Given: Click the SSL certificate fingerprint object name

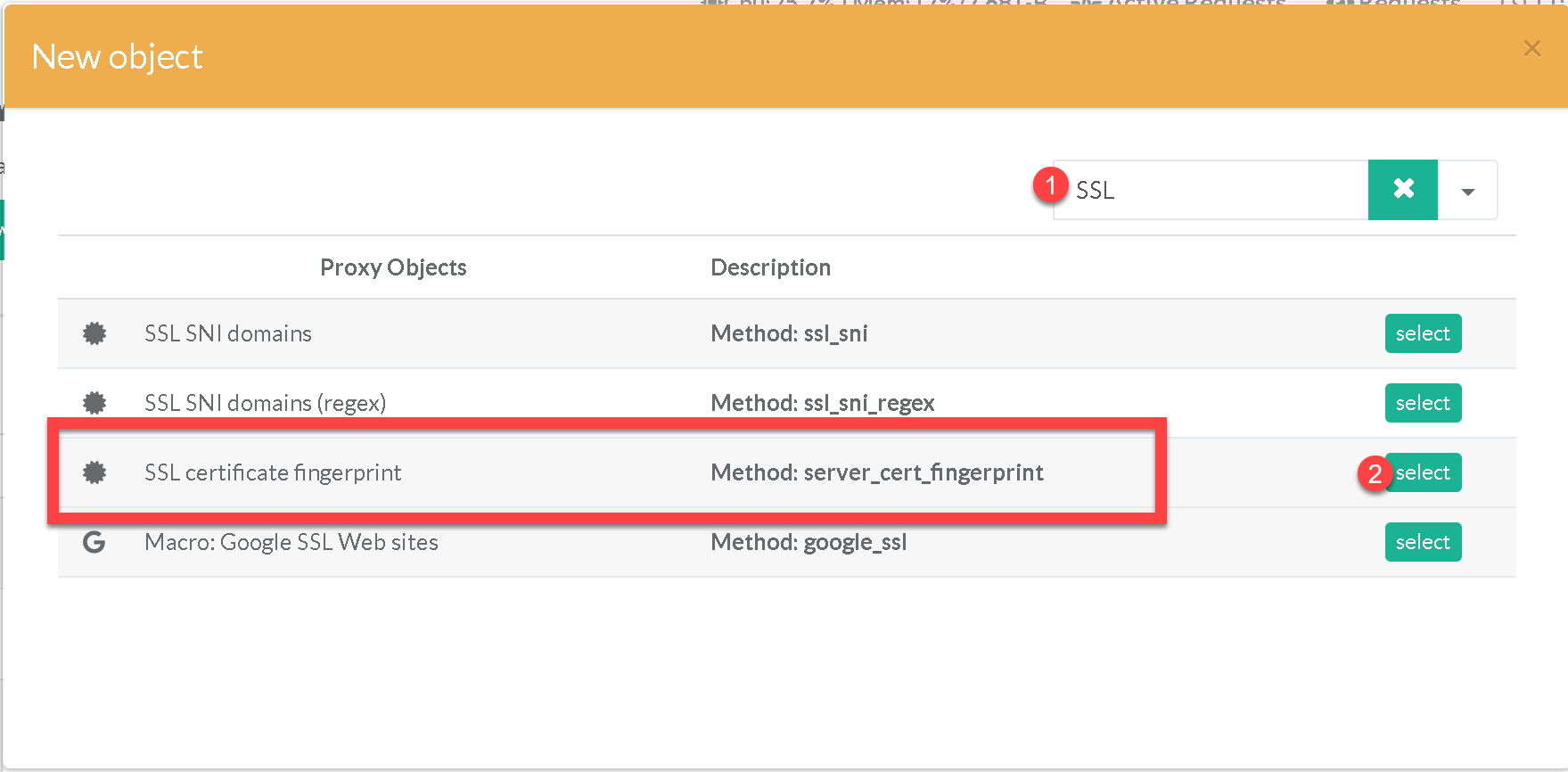Looking at the screenshot, I should point(273,472).
